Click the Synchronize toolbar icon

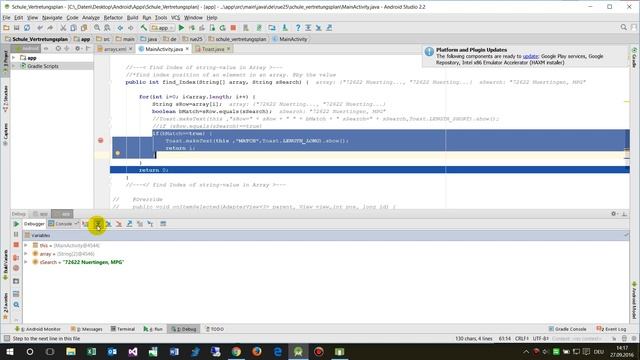(27, 28)
